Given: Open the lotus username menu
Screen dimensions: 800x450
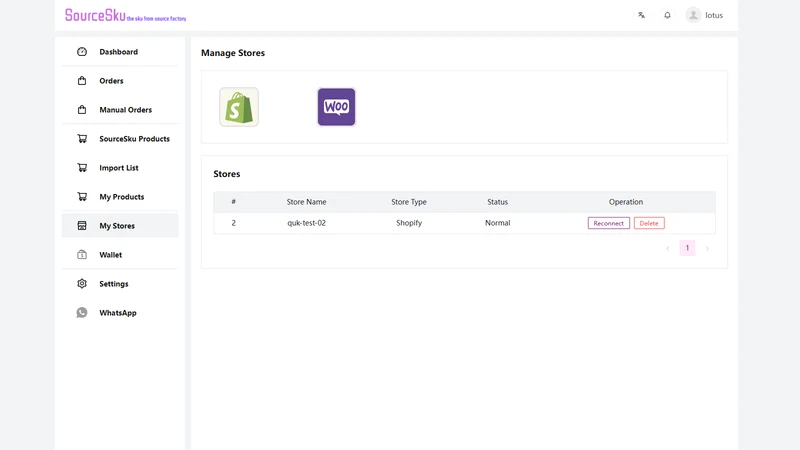Looking at the screenshot, I should pos(714,15).
